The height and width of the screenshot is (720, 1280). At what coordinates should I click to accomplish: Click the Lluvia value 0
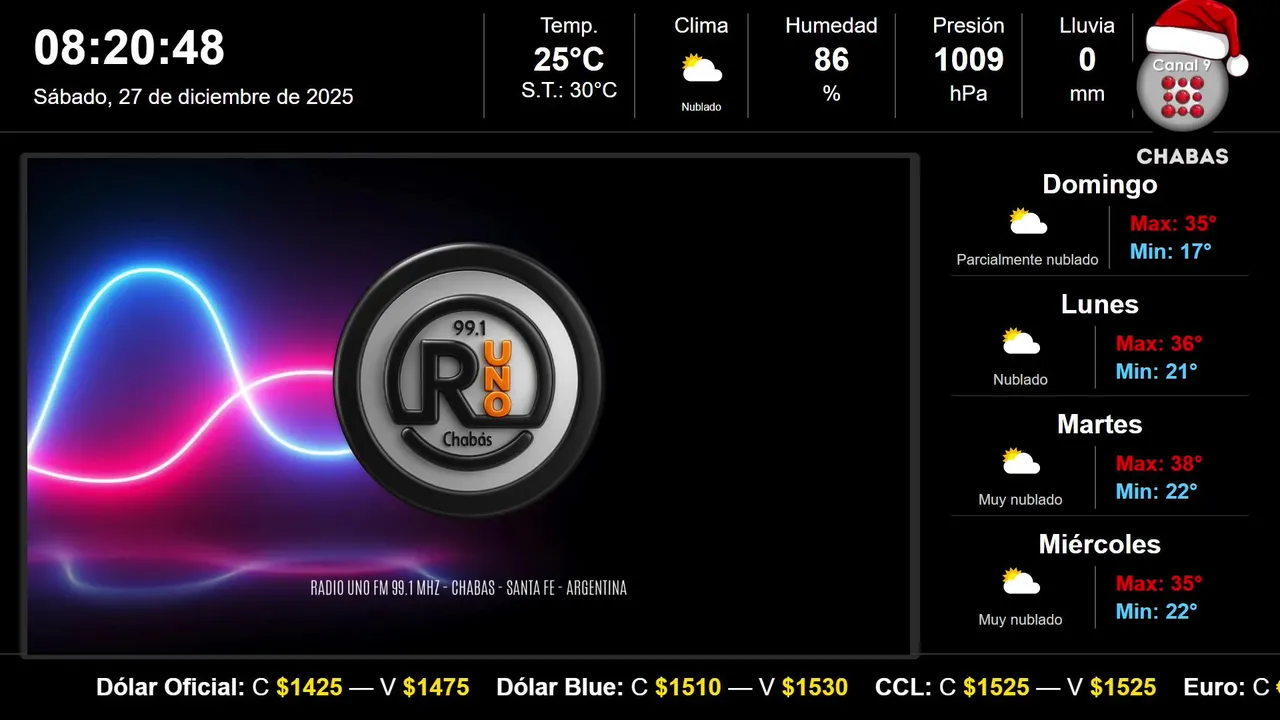1087,60
